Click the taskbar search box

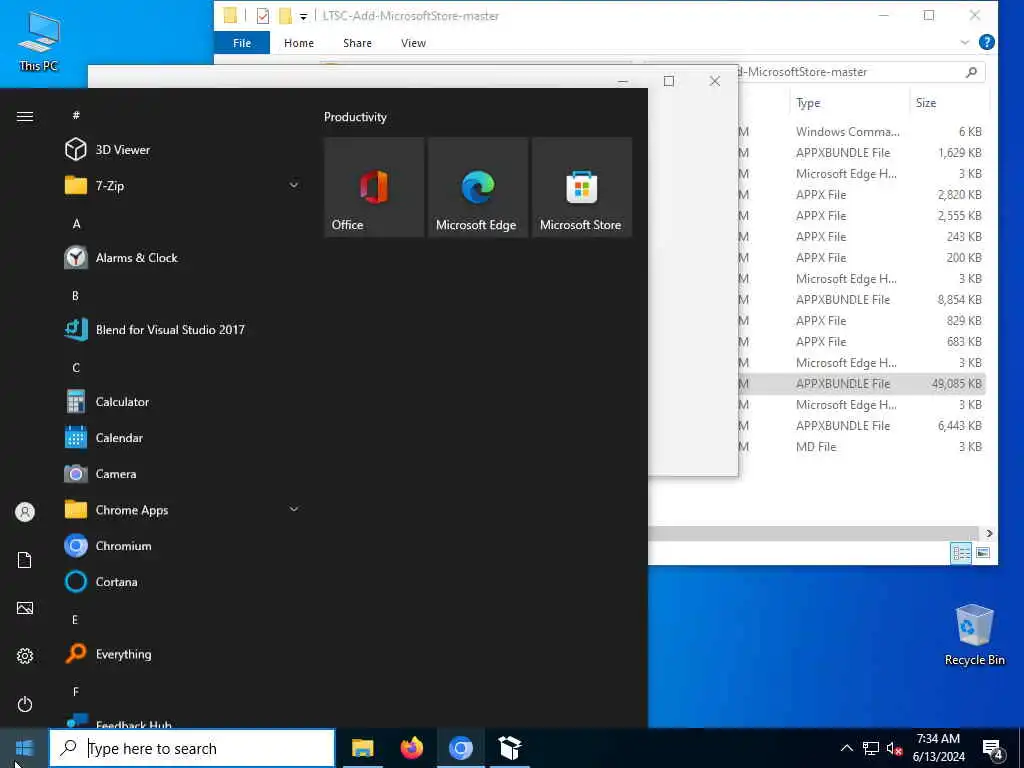(192, 748)
